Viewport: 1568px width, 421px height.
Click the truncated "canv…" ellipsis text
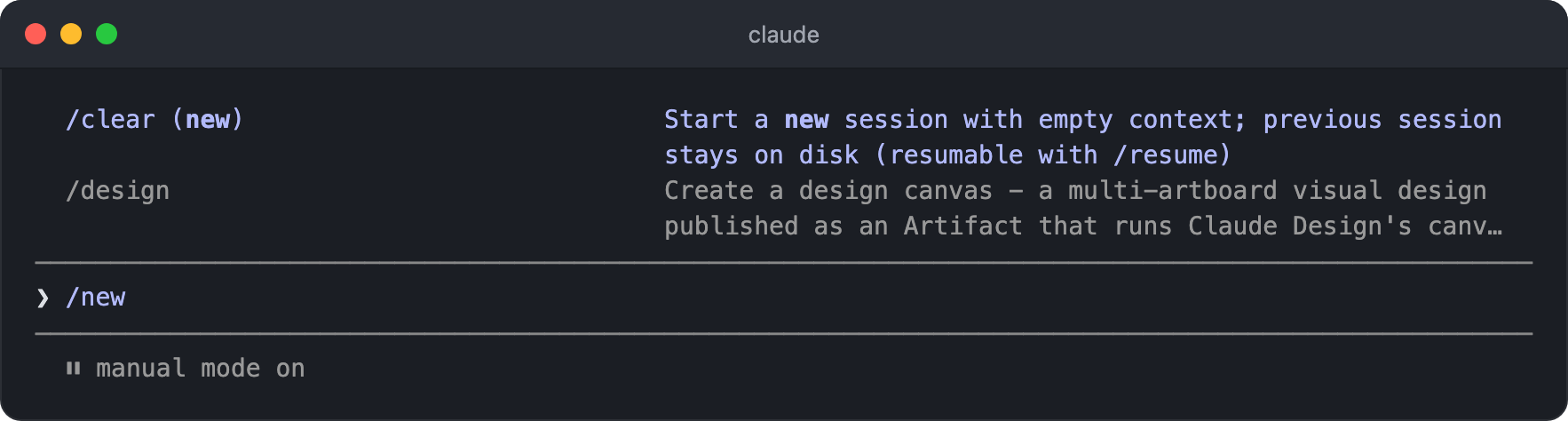(1465, 226)
